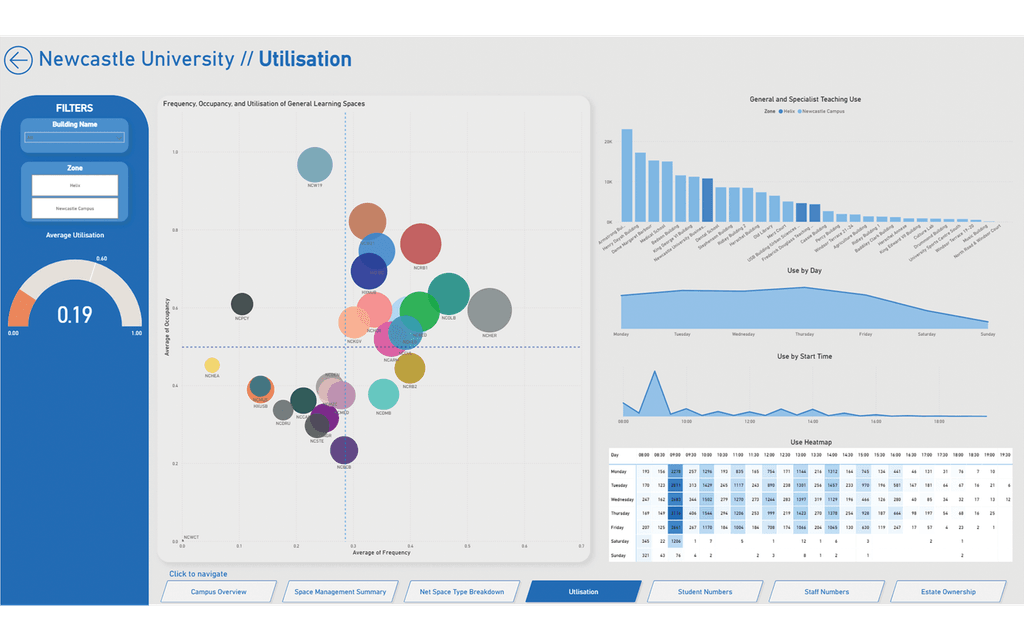Click the Day column header in heatmap
The width and height of the screenshot is (1024, 640).
click(x=615, y=455)
